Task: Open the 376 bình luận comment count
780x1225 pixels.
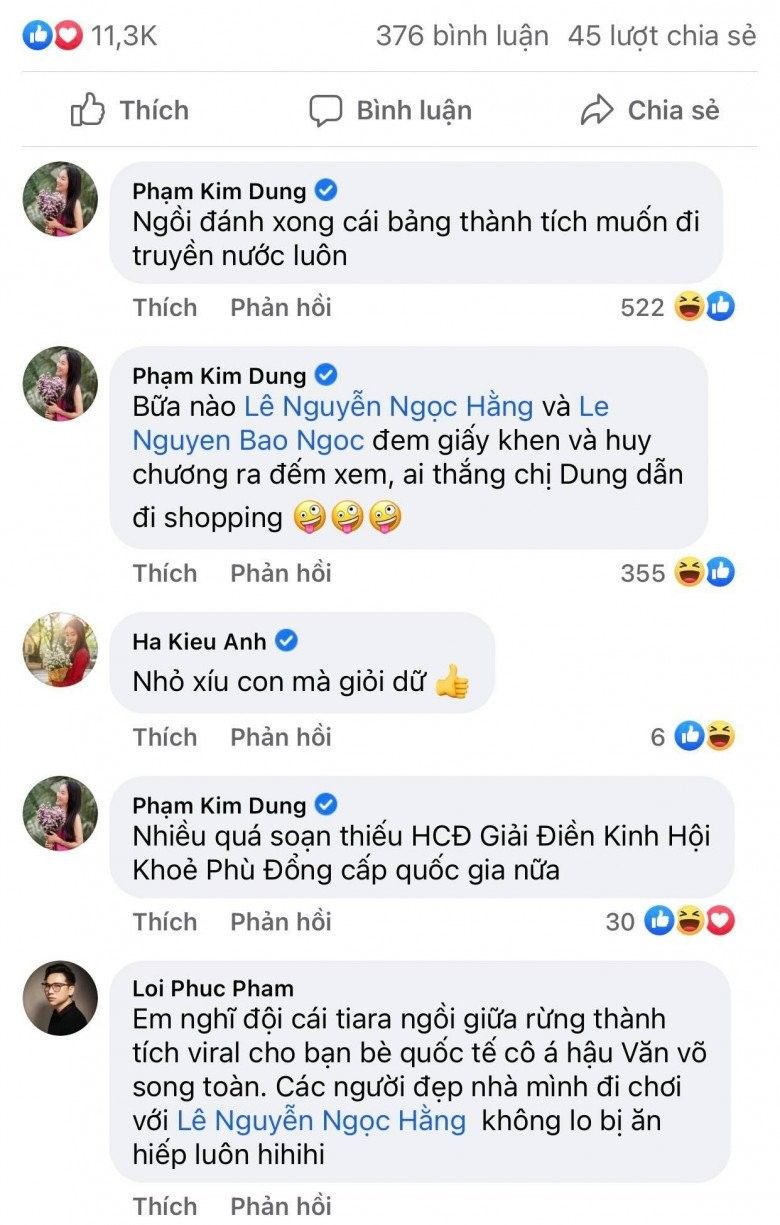Action: pyautogui.click(x=462, y=36)
